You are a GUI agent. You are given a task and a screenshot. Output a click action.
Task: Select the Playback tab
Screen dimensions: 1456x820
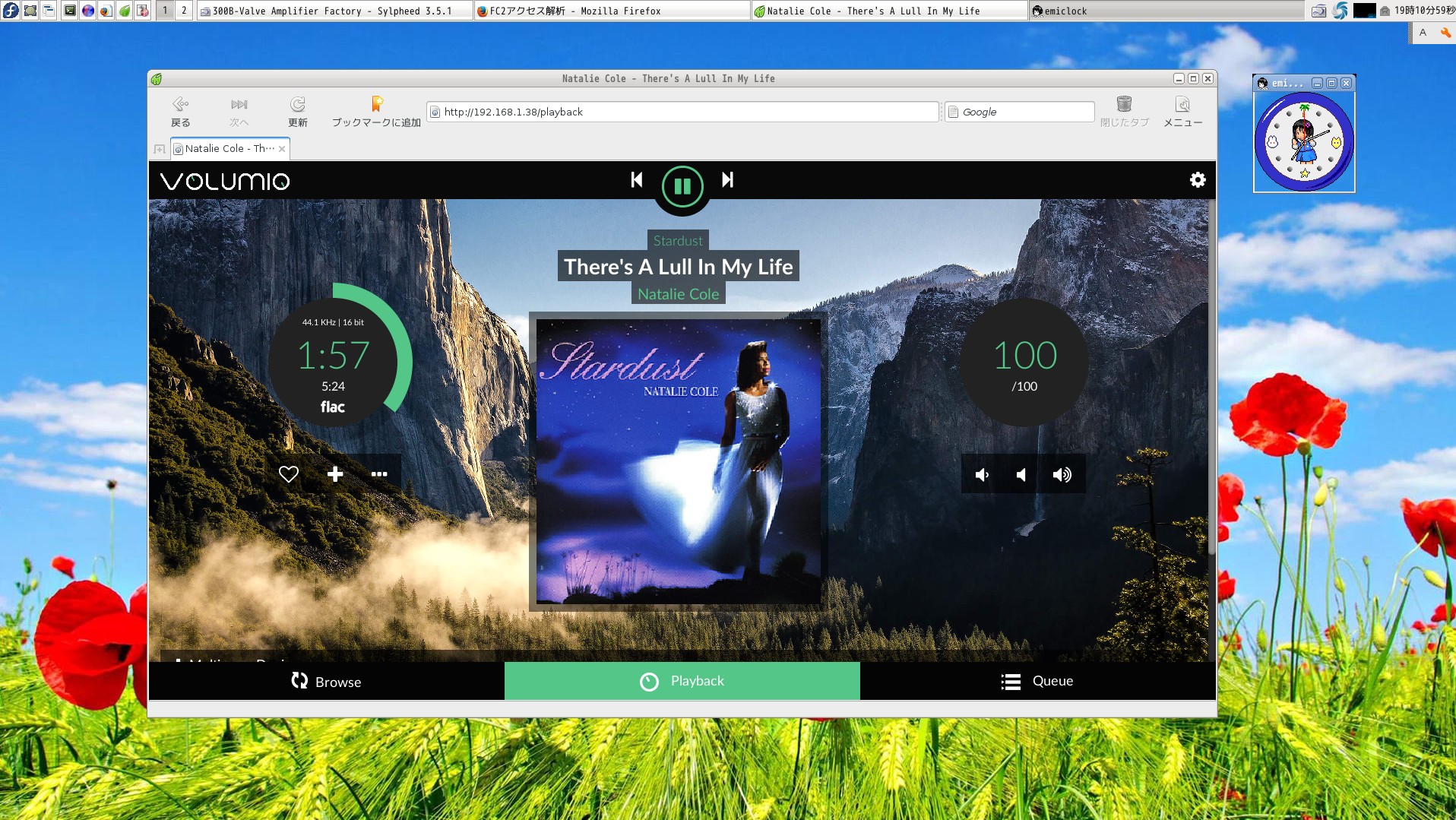coord(682,681)
